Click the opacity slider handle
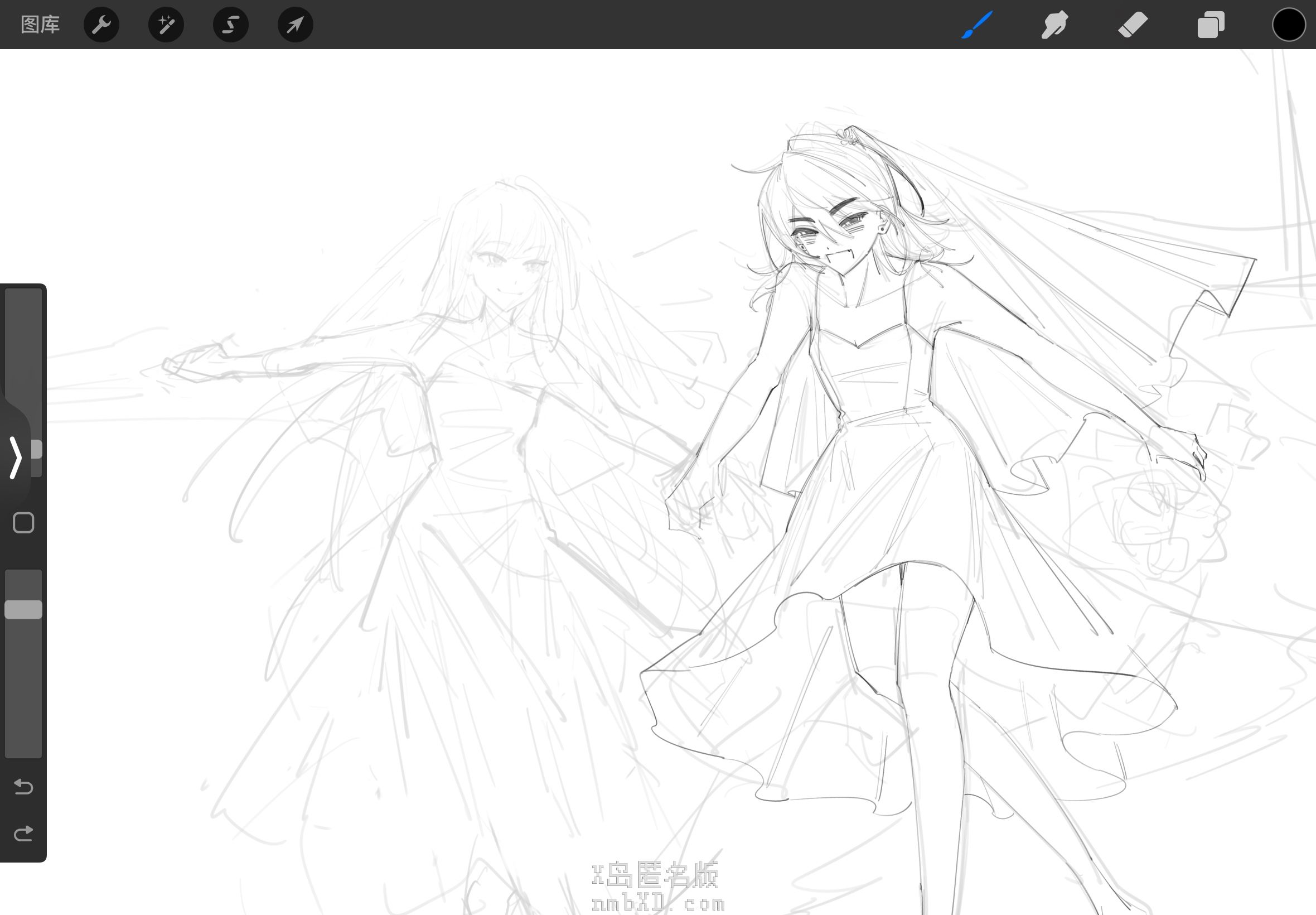 [x=23, y=609]
